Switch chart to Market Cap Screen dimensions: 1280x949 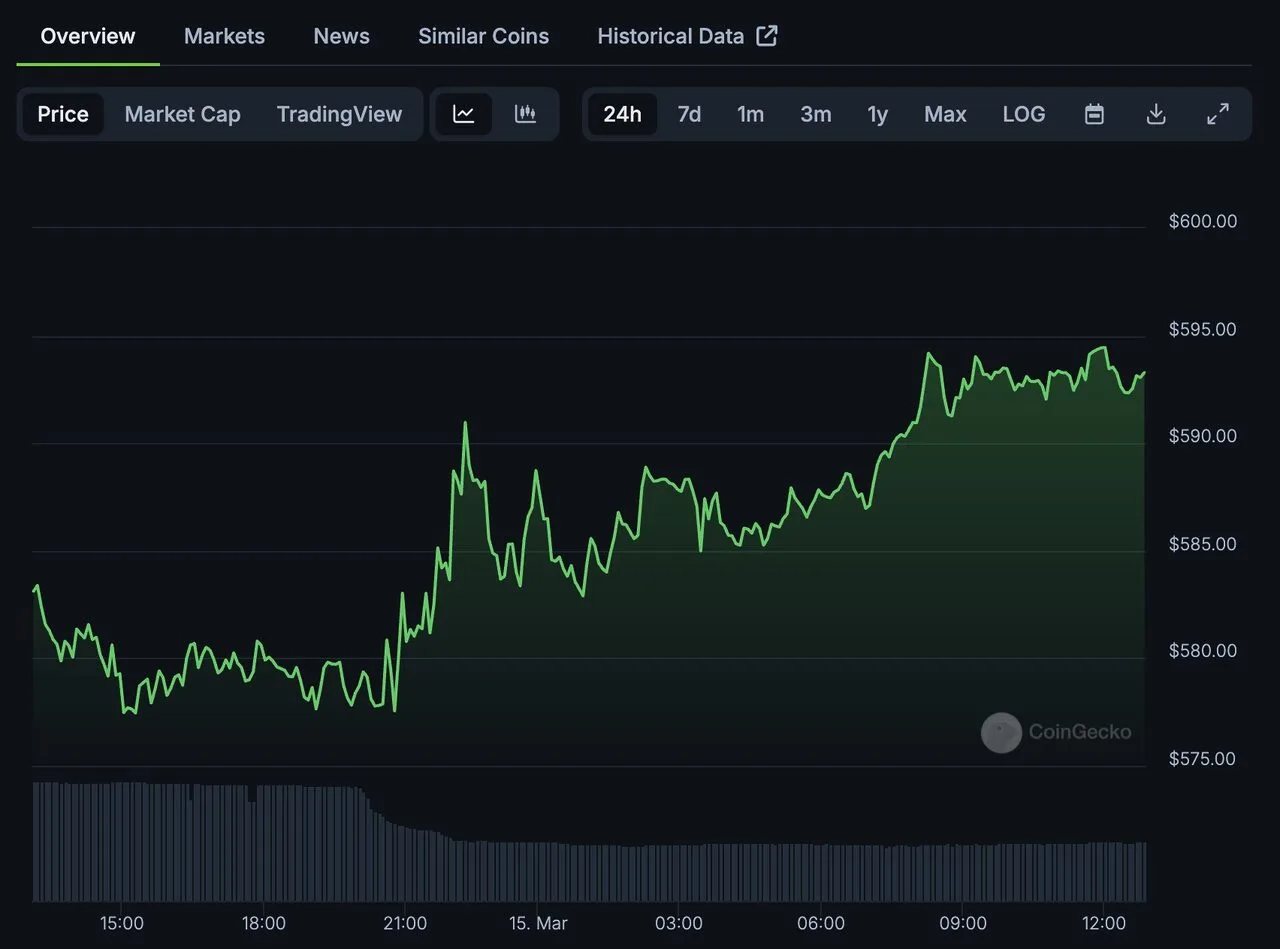[182, 114]
